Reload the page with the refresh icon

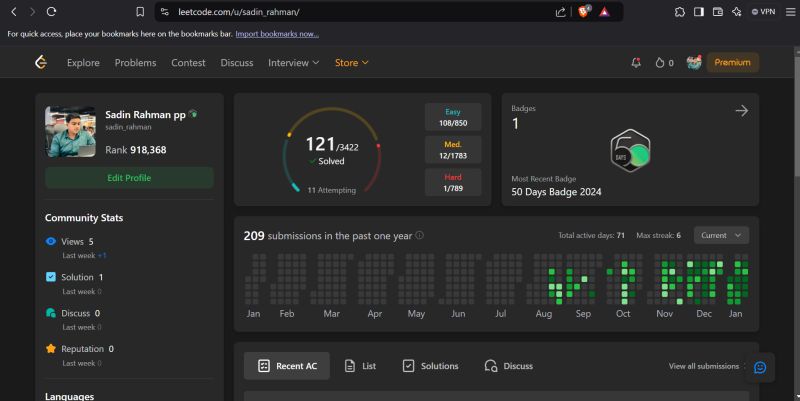pos(51,12)
